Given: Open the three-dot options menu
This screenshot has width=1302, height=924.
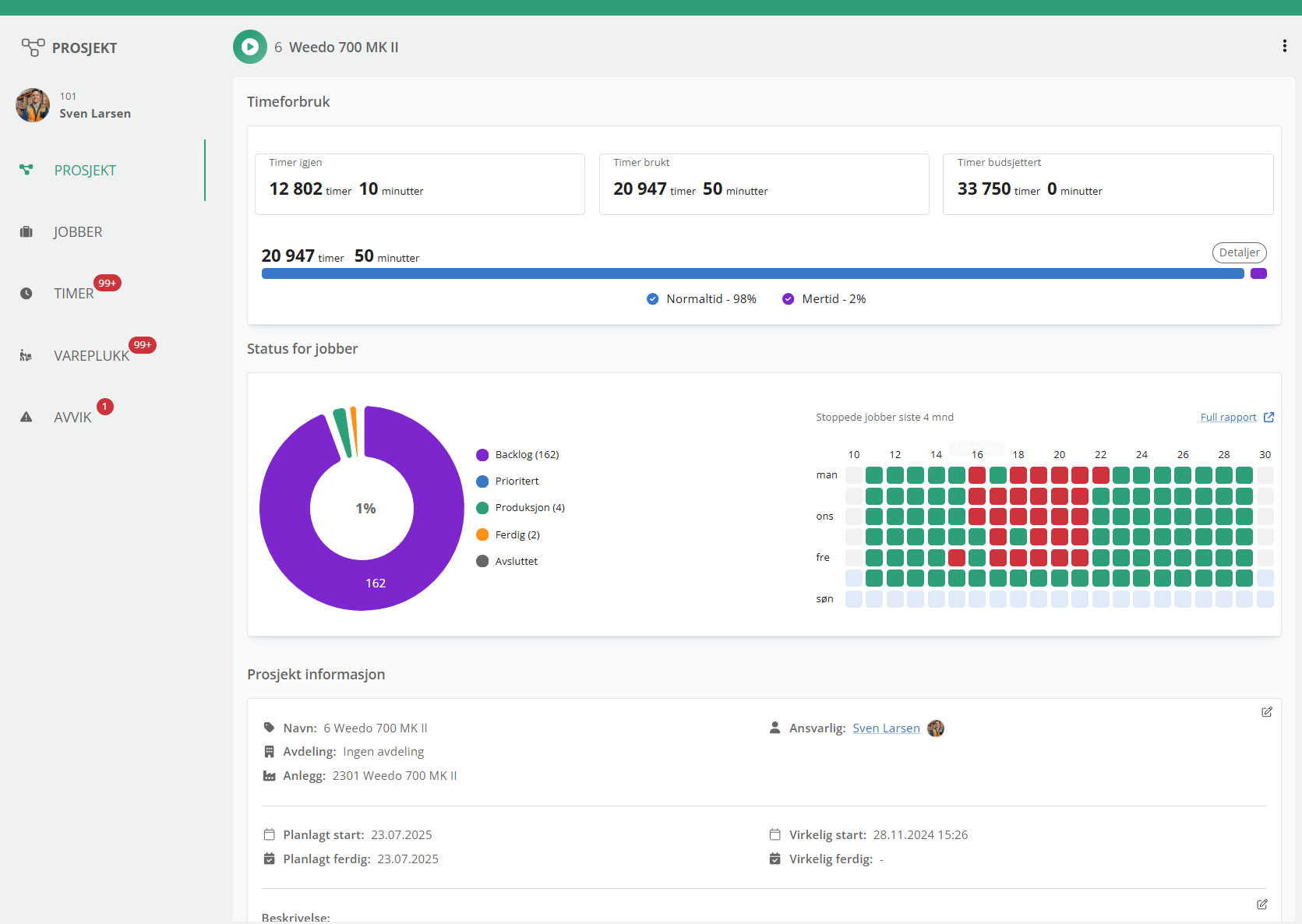Looking at the screenshot, I should pyautogui.click(x=1284, y=47).
